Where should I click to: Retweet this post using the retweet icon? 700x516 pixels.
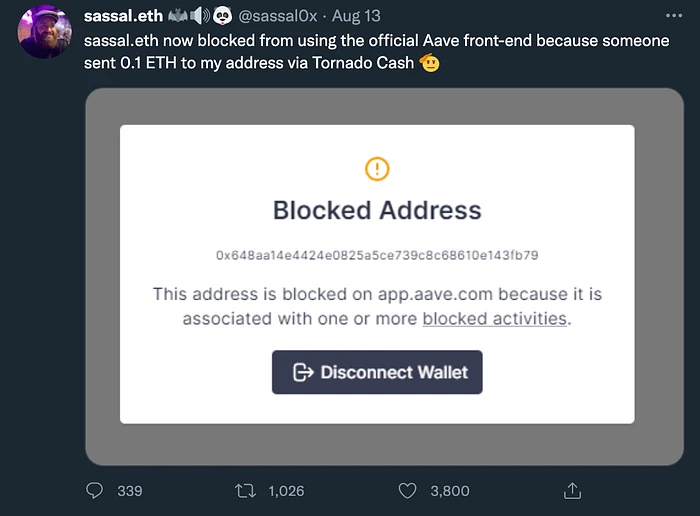[x=246, y=491]
